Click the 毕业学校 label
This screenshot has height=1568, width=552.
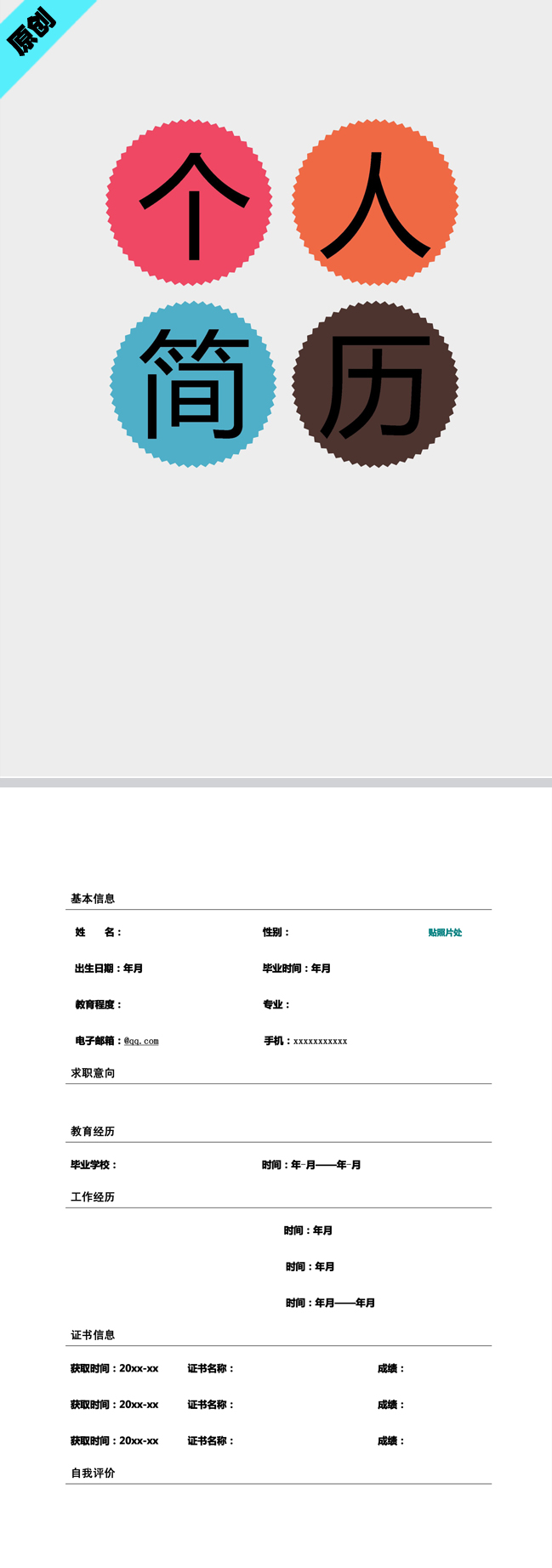tap(94, 1165)
